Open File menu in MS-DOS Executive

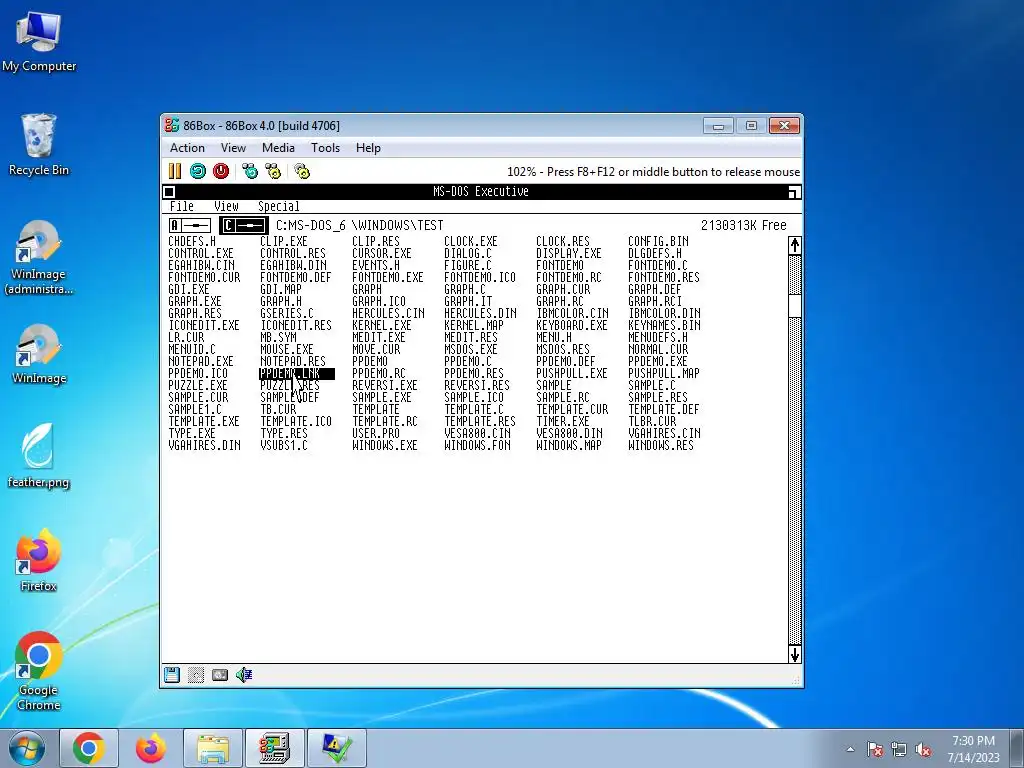pos(182,206)
